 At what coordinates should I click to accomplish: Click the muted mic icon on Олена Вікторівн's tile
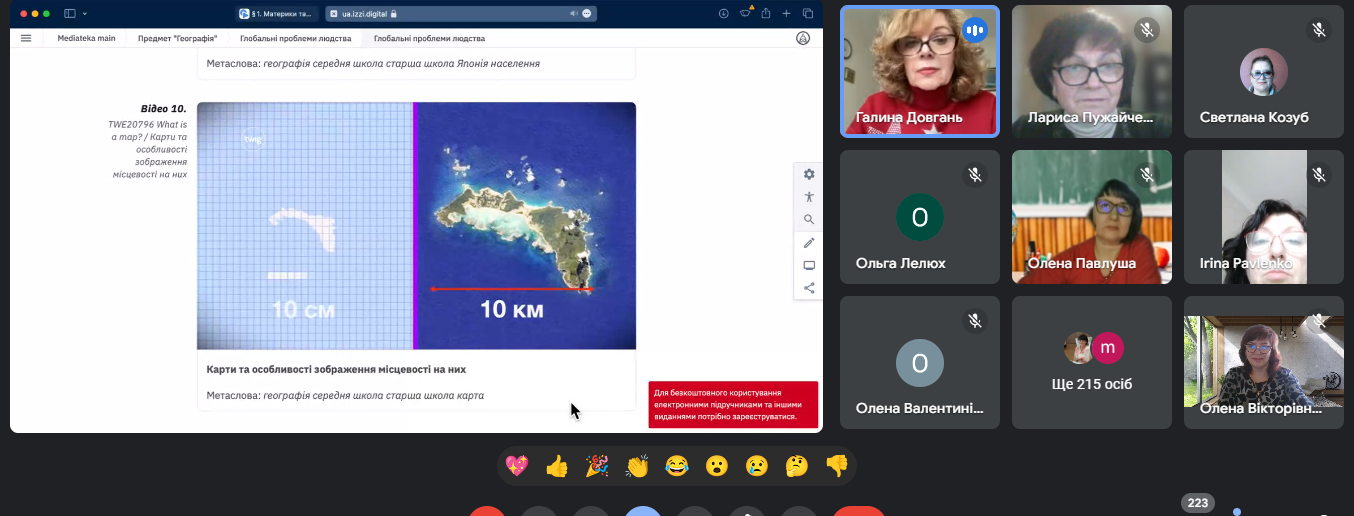click(1319, 321)
